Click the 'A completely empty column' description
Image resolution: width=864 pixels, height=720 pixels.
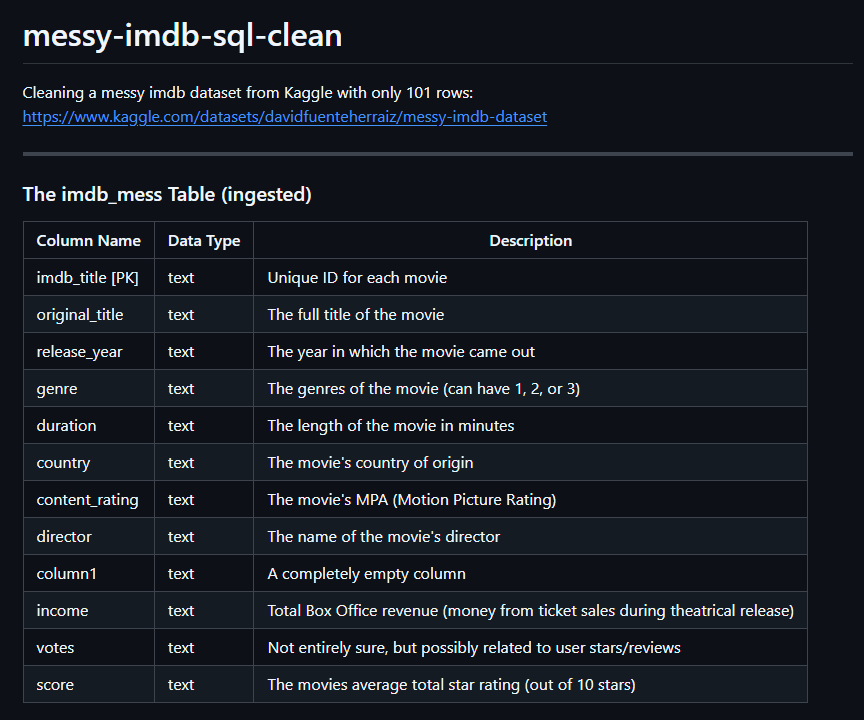367,574
